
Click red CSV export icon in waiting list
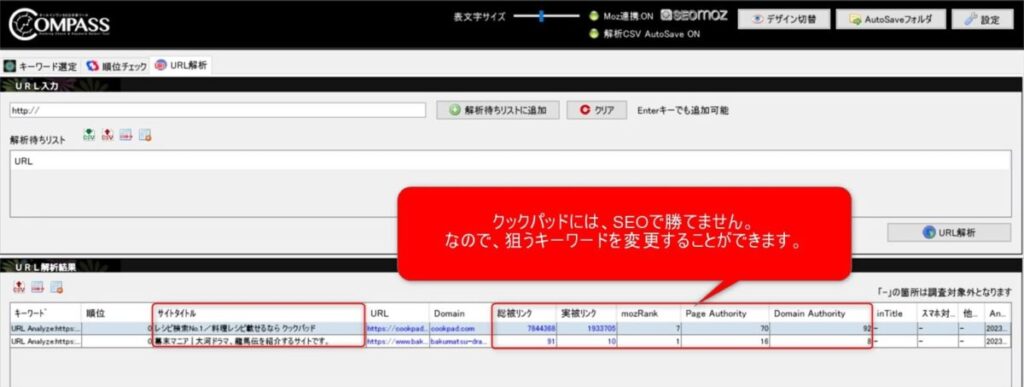click(x=108, y=135)
